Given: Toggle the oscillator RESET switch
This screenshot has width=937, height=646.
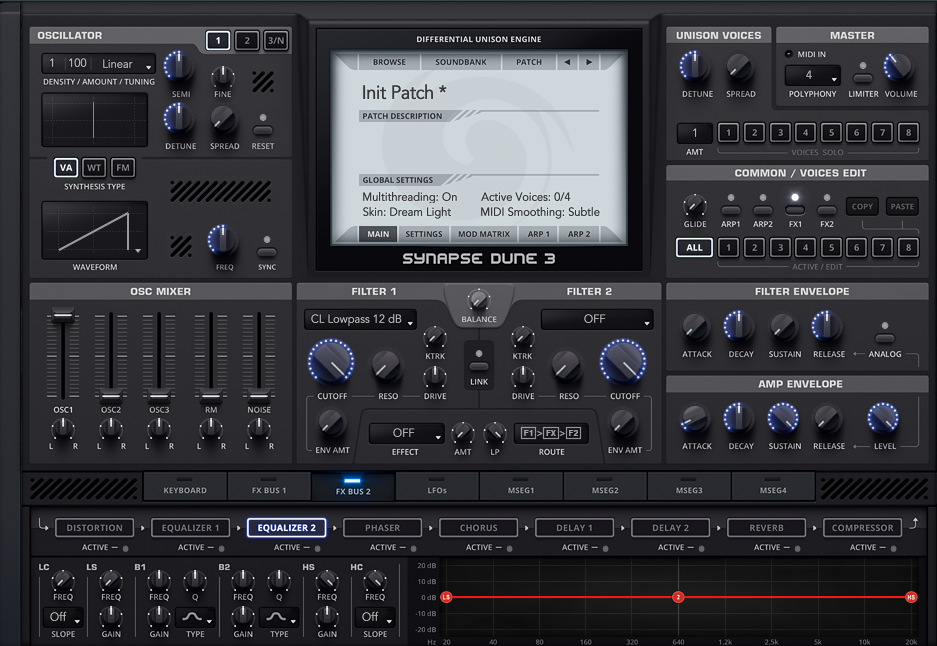Looking at the screenshot, I should 263,130.
